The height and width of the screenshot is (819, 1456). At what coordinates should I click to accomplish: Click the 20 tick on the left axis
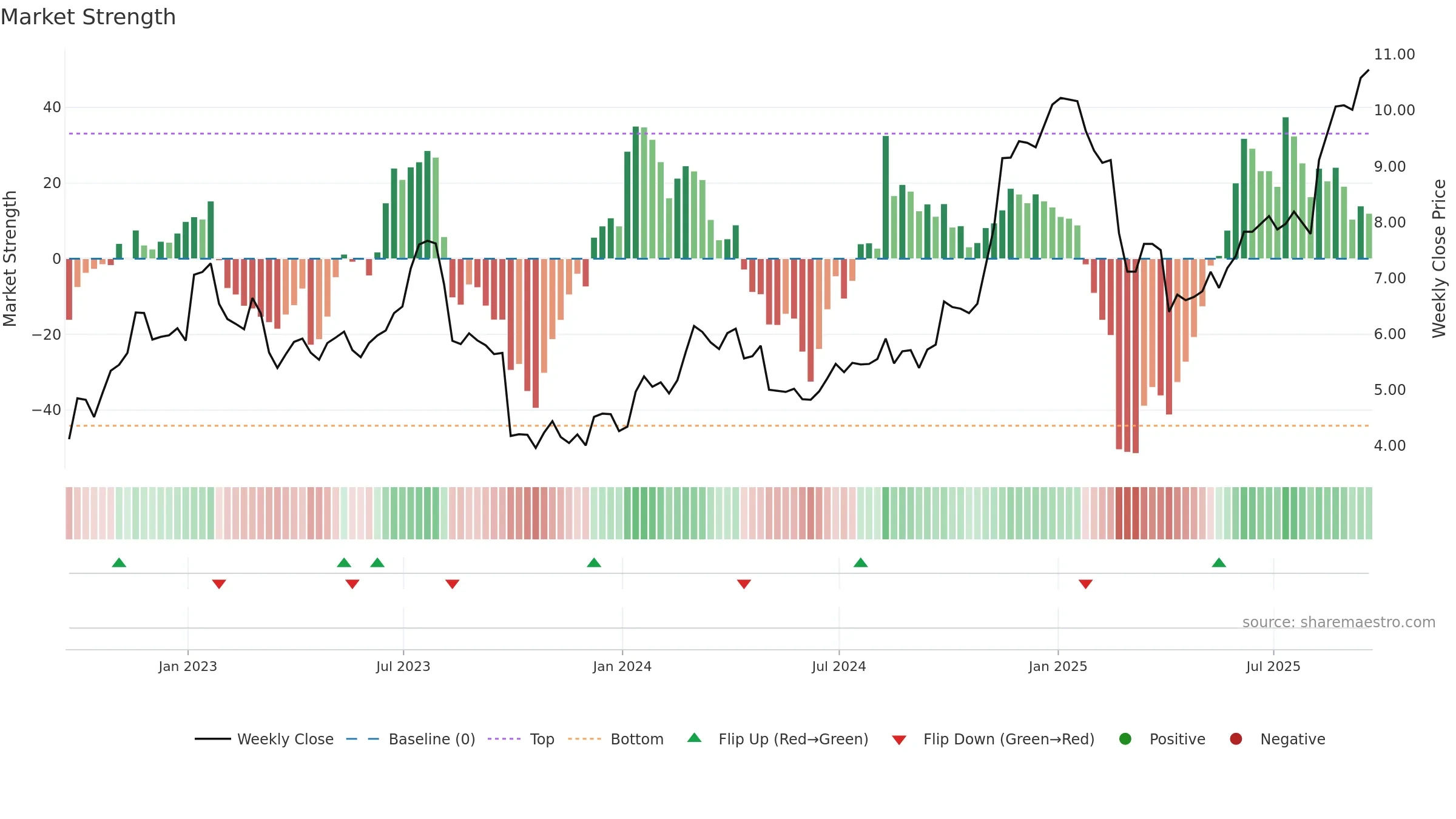click(52, 183)
